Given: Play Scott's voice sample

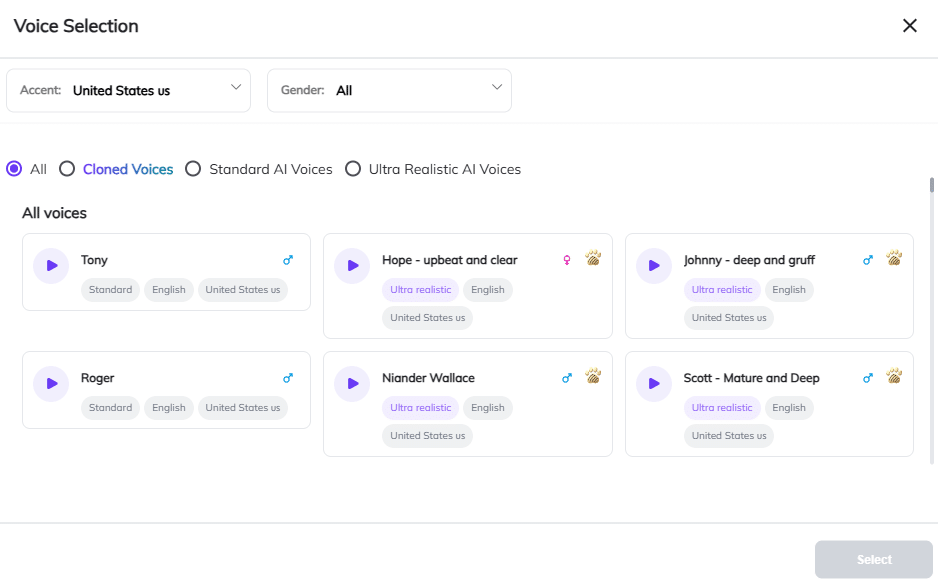Looking at the screenshot, I should coord(653,383).
